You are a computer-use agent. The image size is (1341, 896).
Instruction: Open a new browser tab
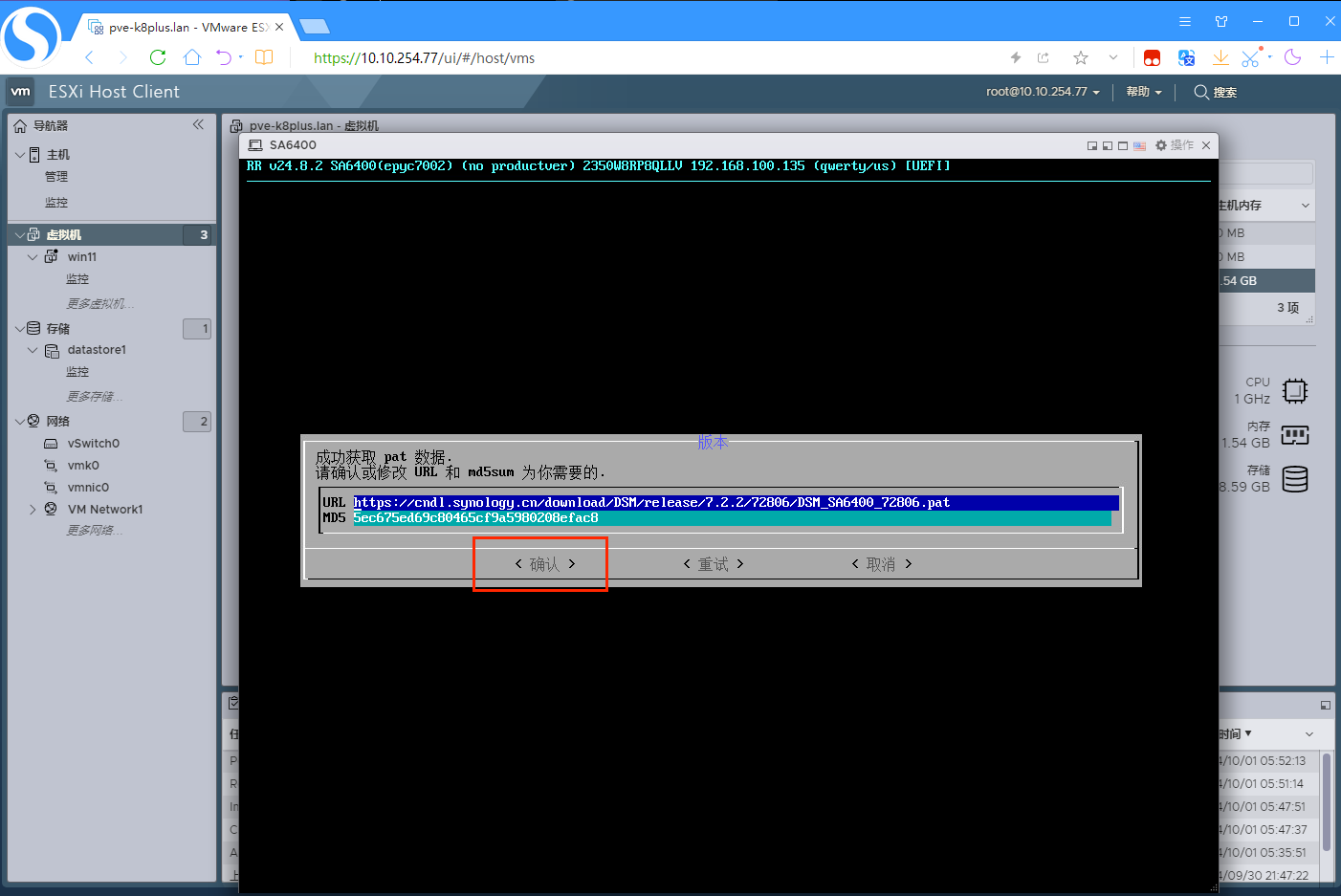[314, 26]
